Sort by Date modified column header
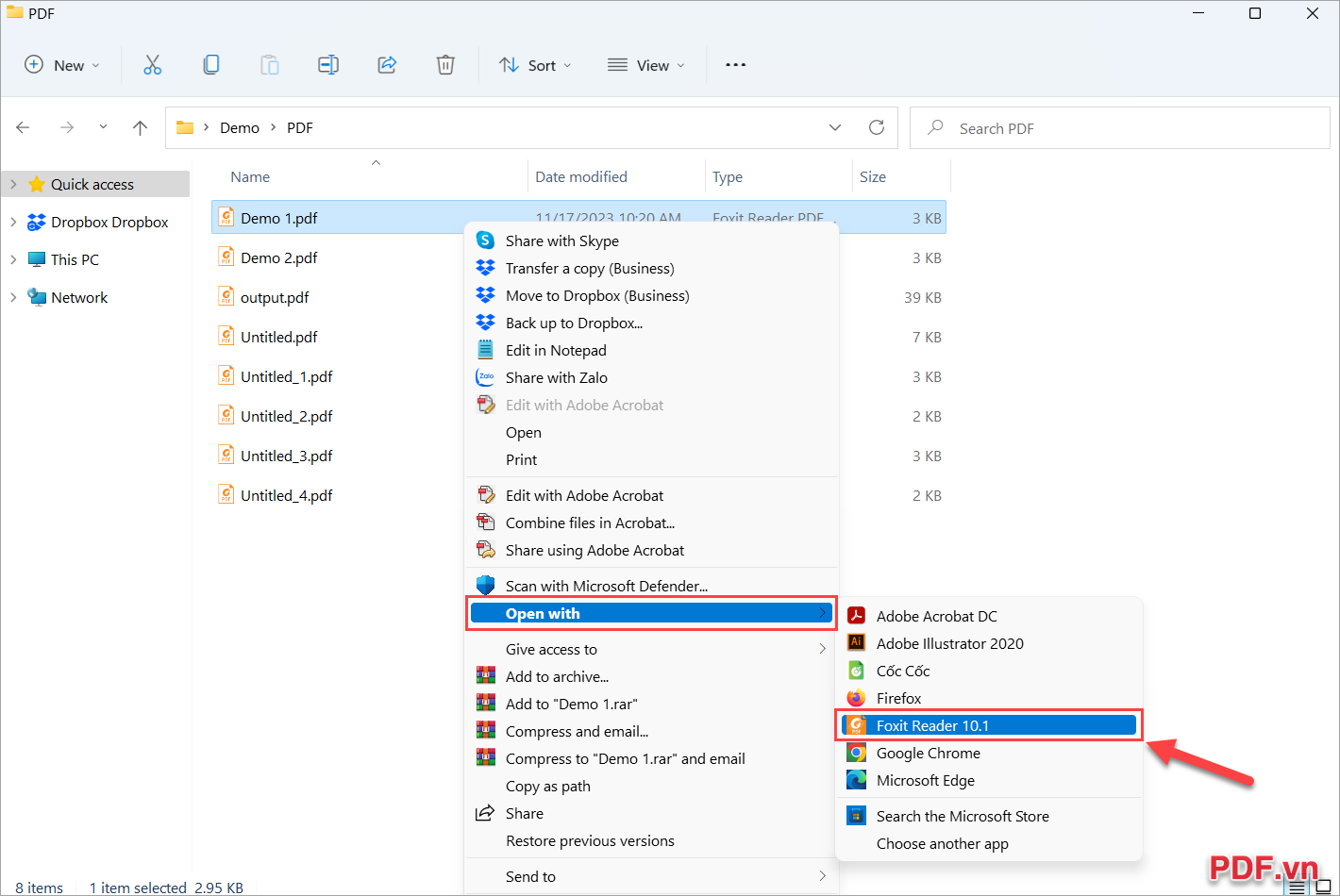Viewport: 1340px width, 896px height. coord(580,176)
